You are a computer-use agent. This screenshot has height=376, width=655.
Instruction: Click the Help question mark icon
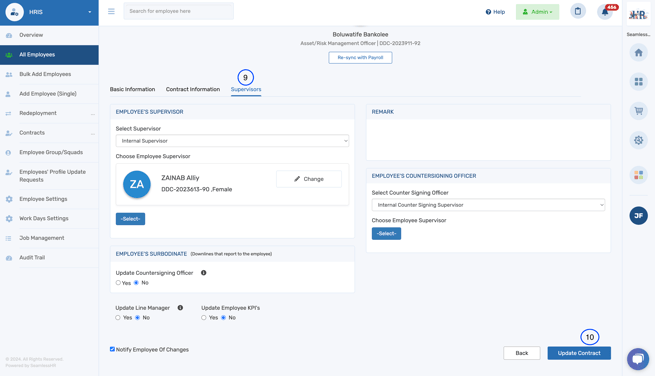coord(488,12)
